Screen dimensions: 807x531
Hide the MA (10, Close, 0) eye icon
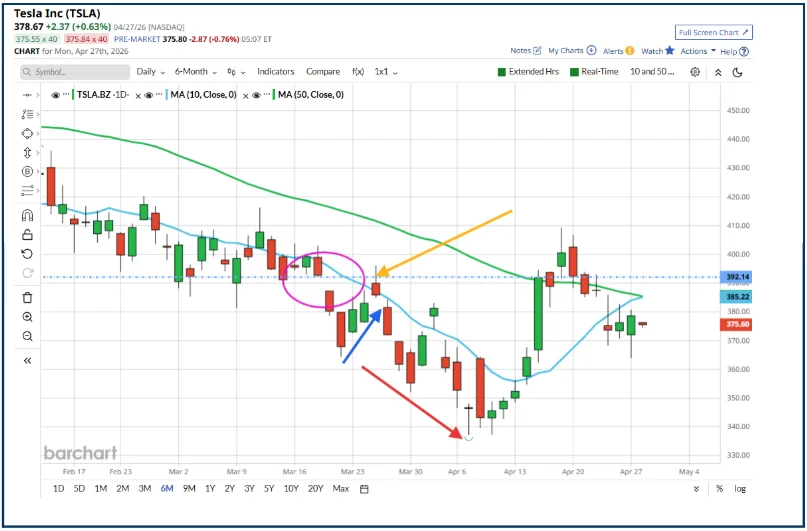[149, 95]
